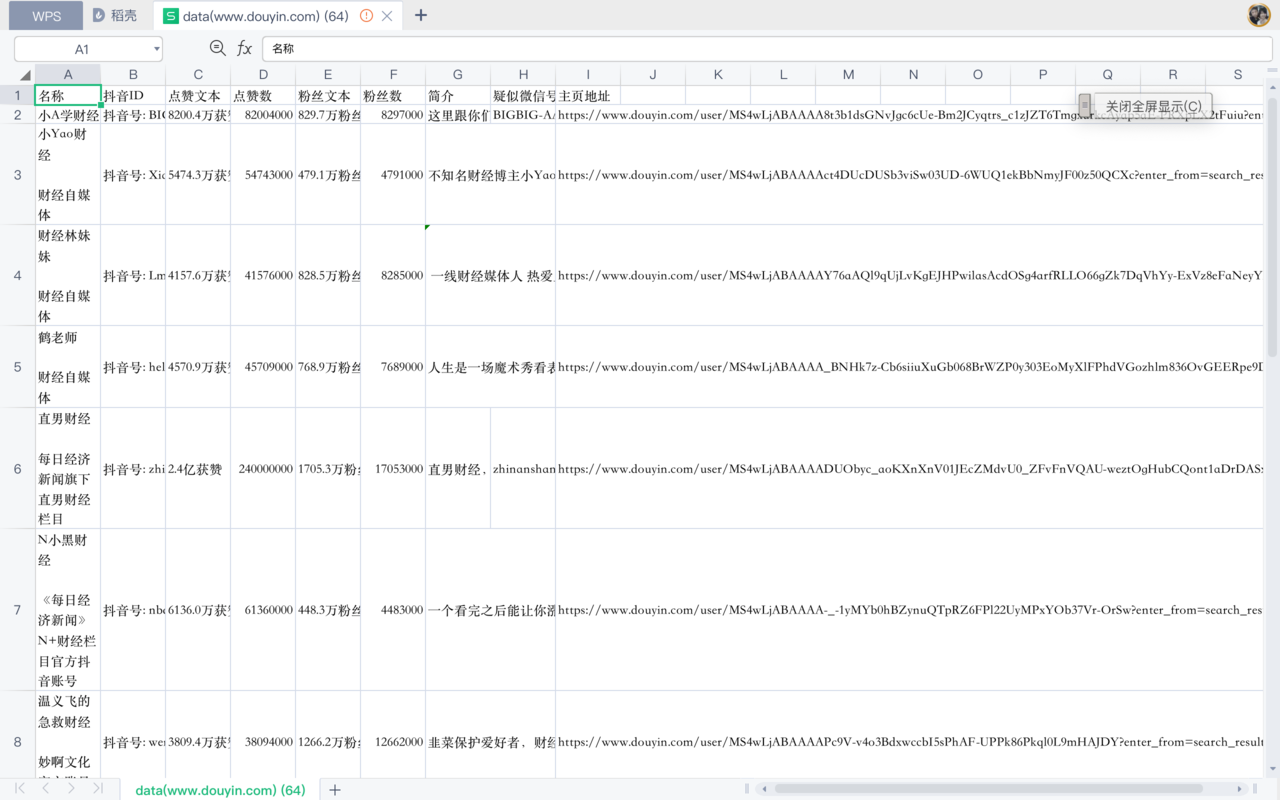Viewport: 1280px width, 800px height.
Task: Click header cell 简介
Action: 458,96
